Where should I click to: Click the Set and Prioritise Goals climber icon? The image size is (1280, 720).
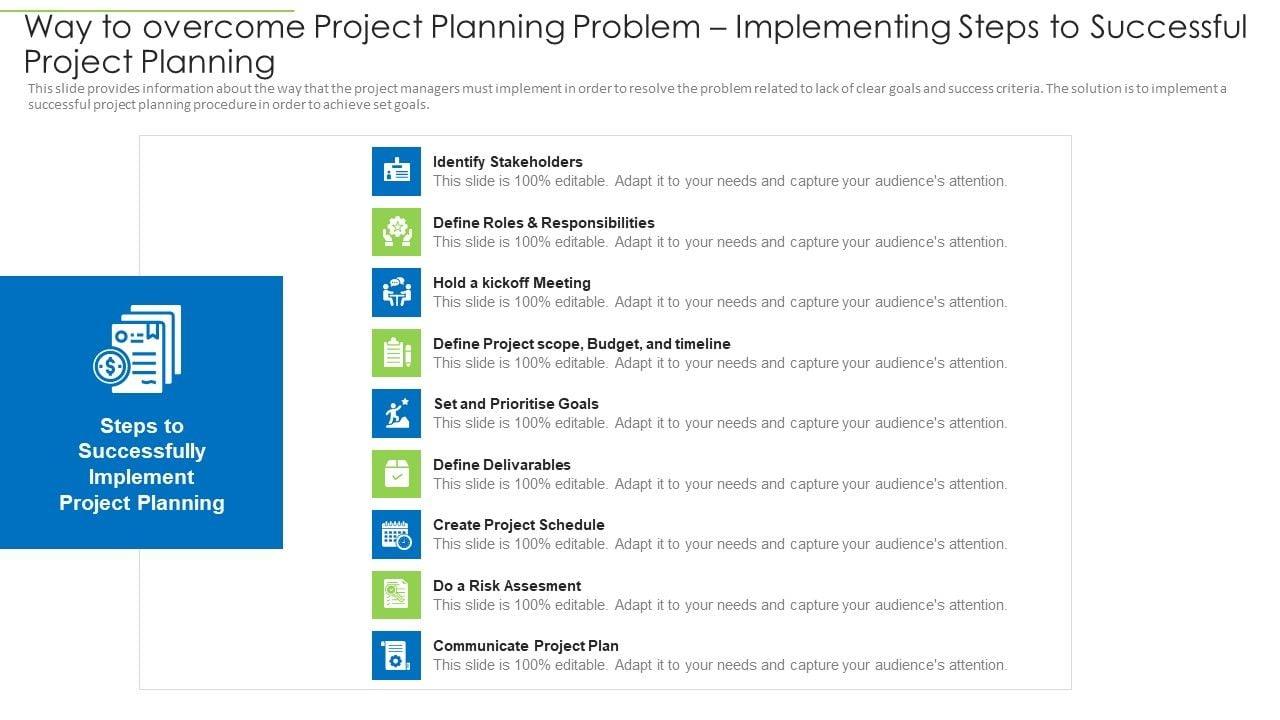point(396,413)
